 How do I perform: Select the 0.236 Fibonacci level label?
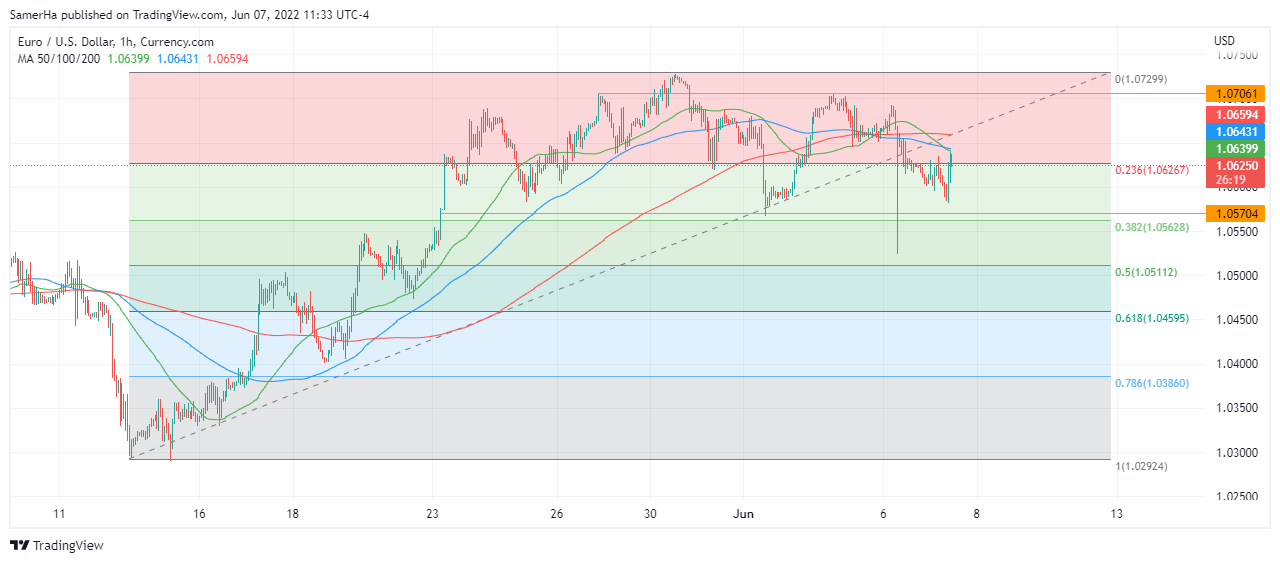point(1151,170)
